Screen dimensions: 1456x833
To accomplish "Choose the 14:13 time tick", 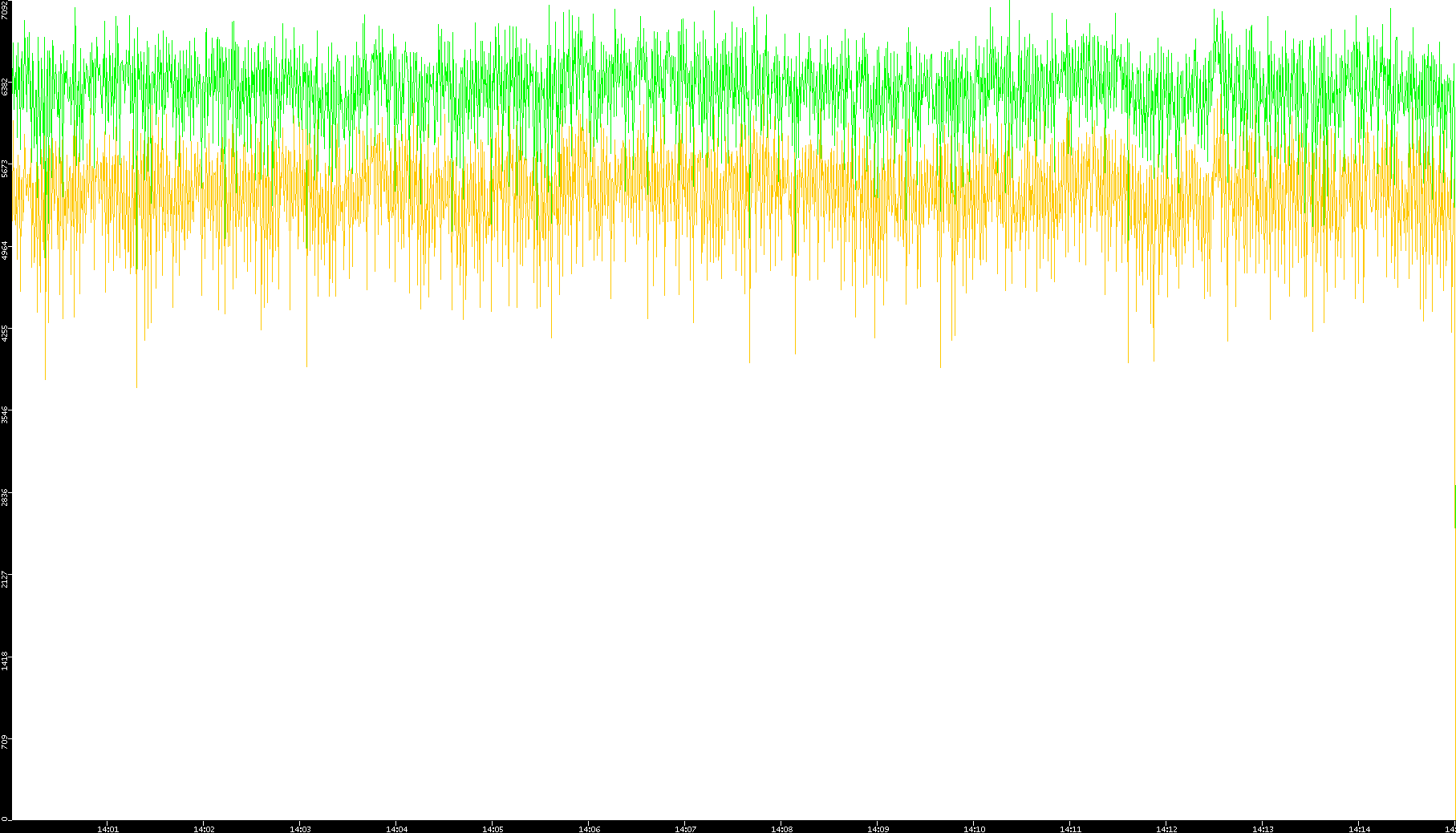I will [1263, 829].
